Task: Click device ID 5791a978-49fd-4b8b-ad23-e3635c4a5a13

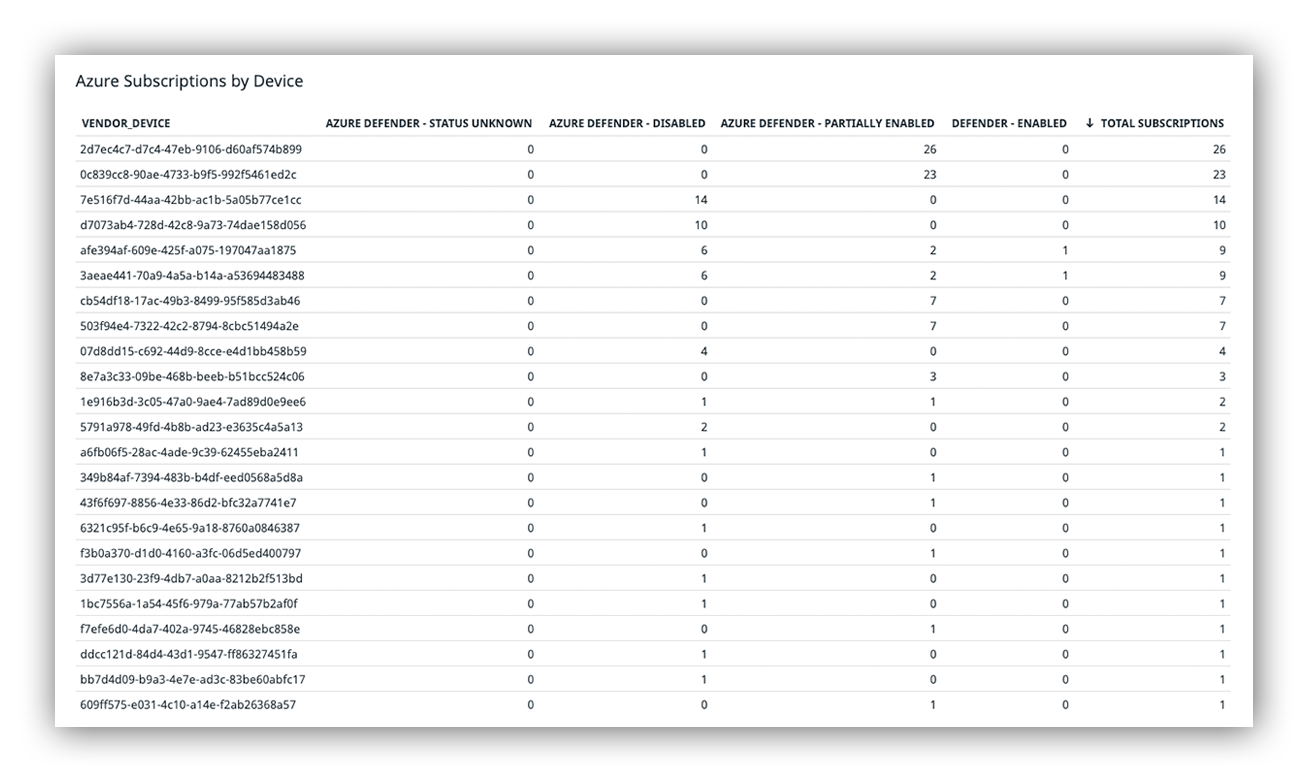Action: point(192,427)
